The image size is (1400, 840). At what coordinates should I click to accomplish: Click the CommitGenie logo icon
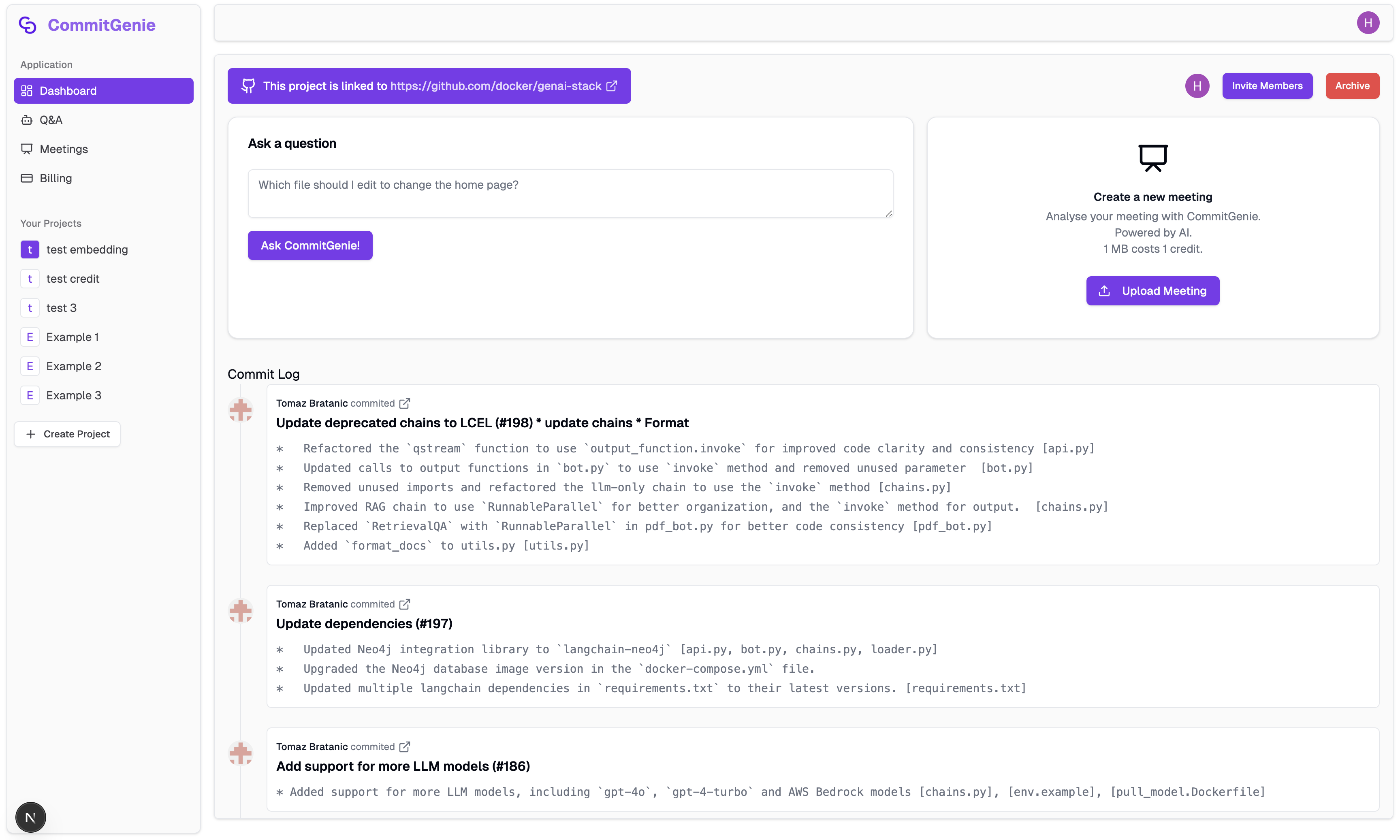(28, 25)
